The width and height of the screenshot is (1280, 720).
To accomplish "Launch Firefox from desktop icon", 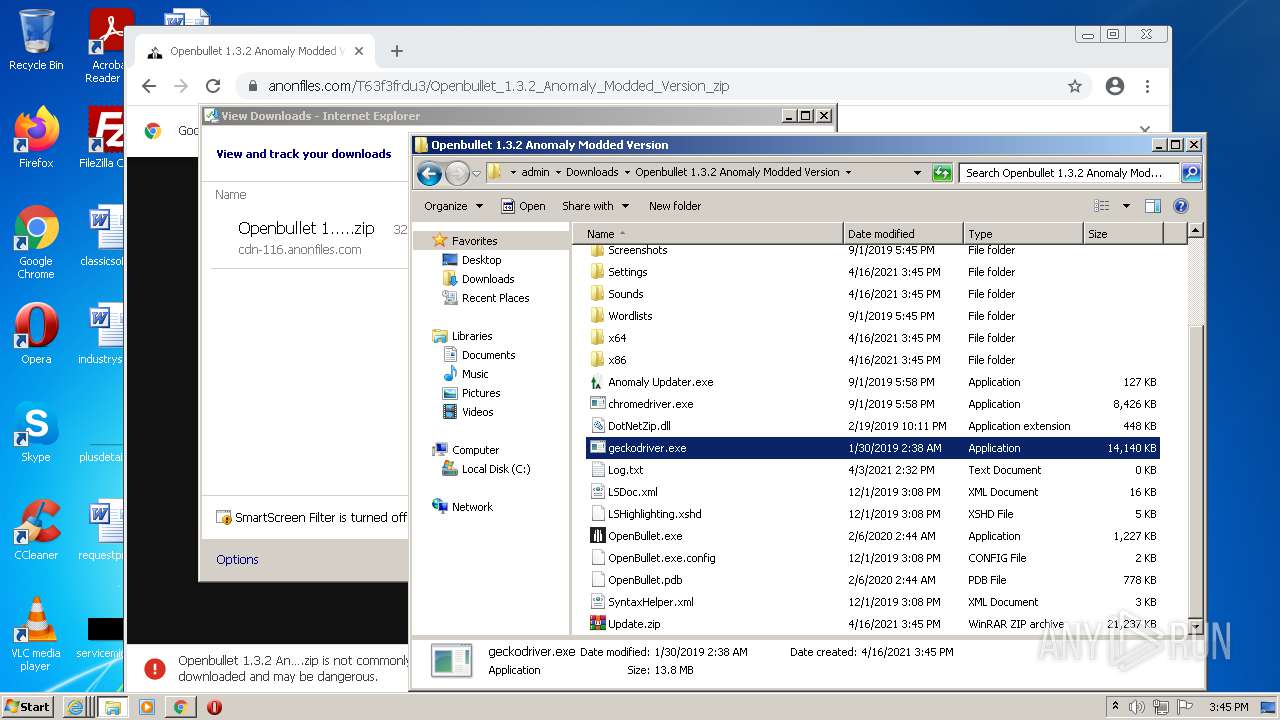I will click(36, 137).
